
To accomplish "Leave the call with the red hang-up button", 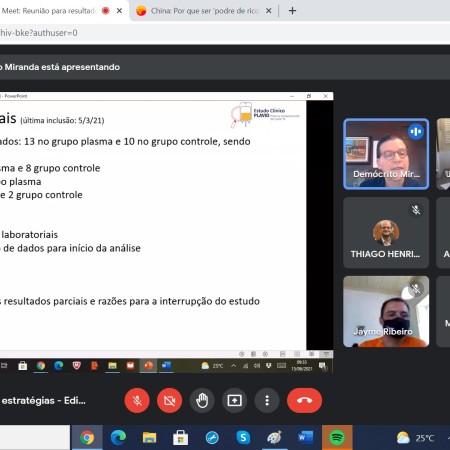I will (304, 400).
